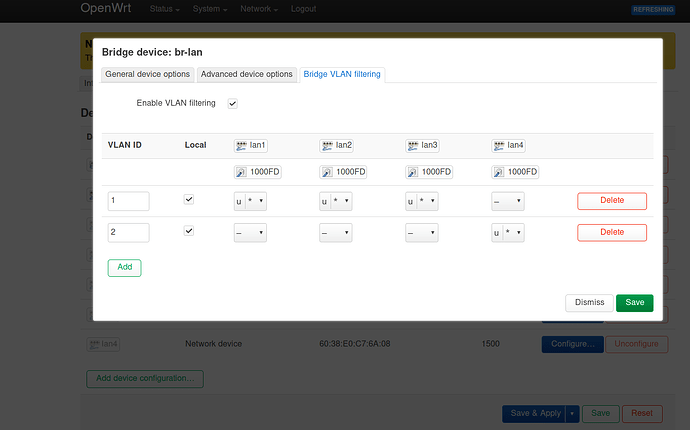The image size is (690, 430).
Task: Click the REFRESHING status indicator
Action: point(653,10)
